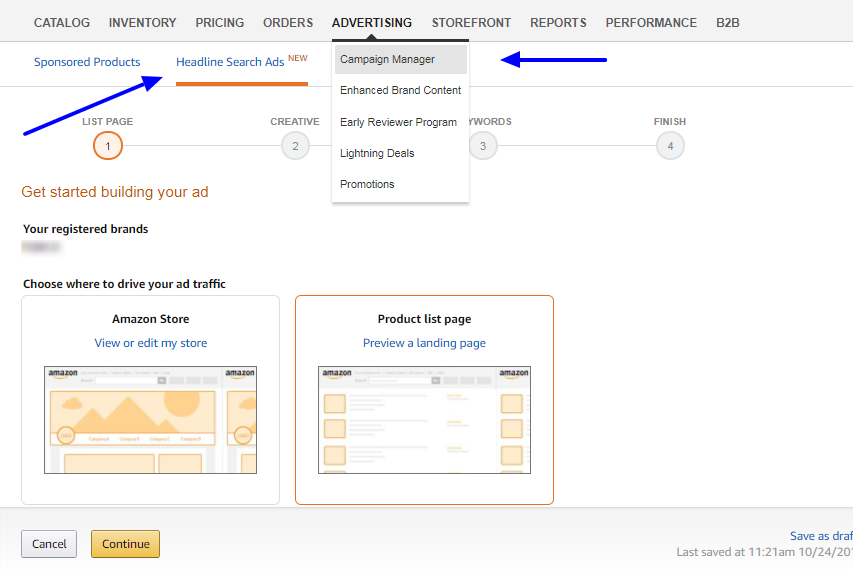Image resolution: width=853 pixels, height=569 pixels.
Task: Choose the Amazon Store card heading
Action: point(151,319)
